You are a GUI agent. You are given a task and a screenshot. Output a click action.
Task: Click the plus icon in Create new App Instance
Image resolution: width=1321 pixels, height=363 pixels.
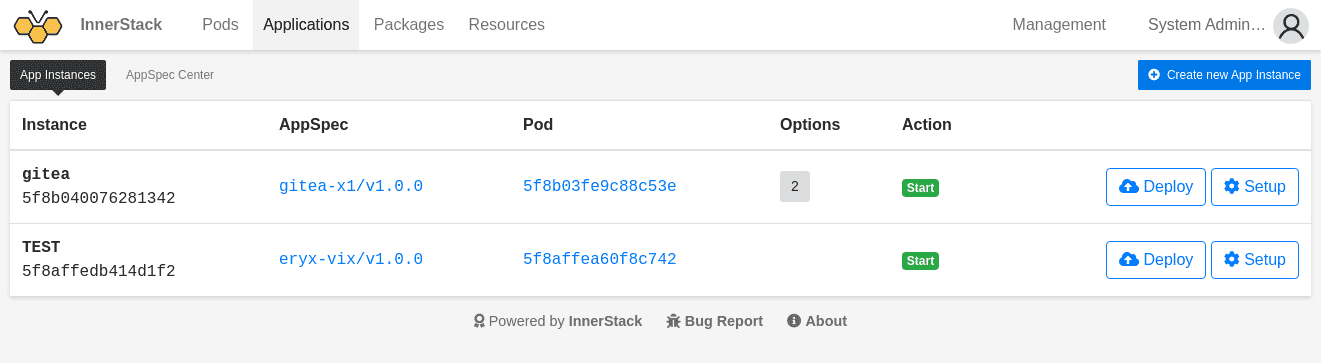pos(1154,75)
